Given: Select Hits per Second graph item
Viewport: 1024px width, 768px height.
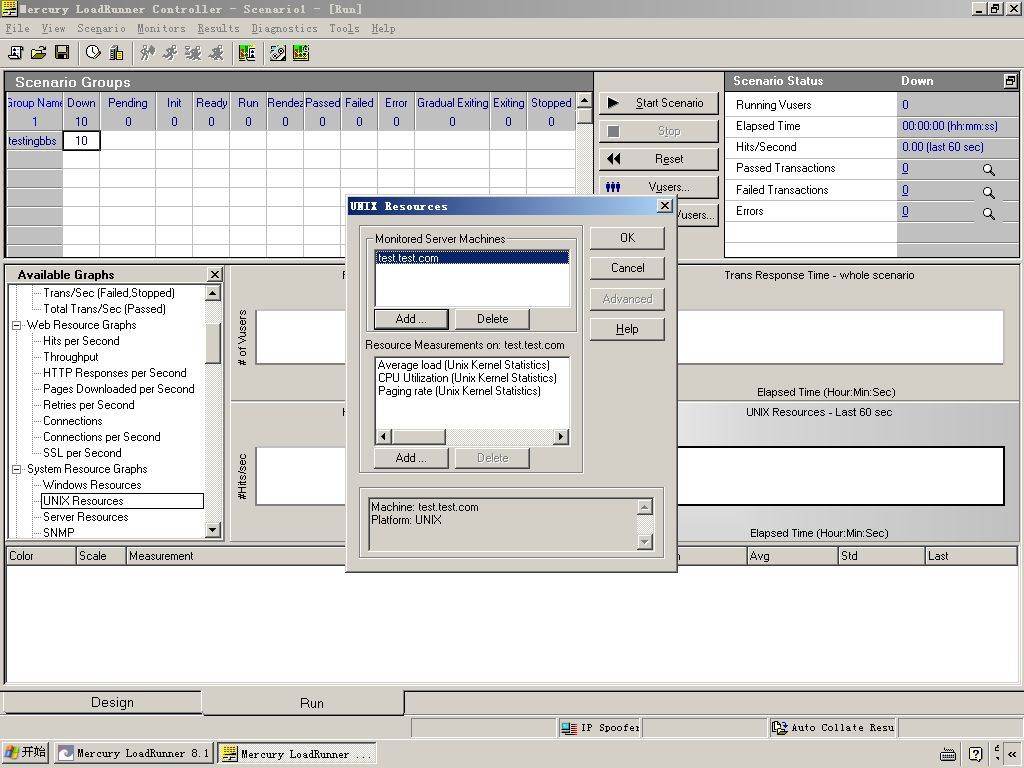Looking at the screenshot, I should click(81, 341).
